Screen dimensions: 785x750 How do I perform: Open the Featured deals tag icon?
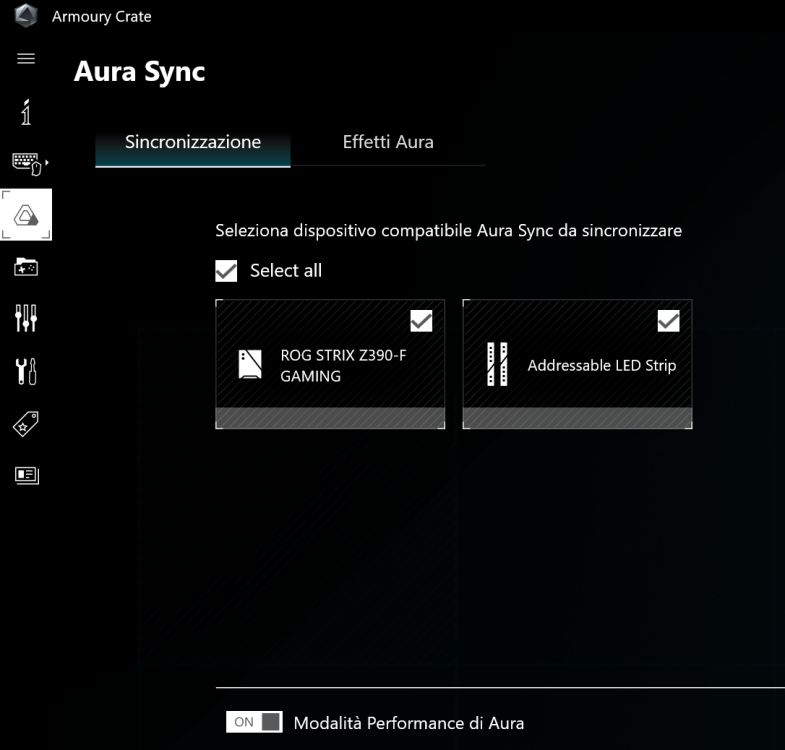pyautogui.click(x=26, y=424)
